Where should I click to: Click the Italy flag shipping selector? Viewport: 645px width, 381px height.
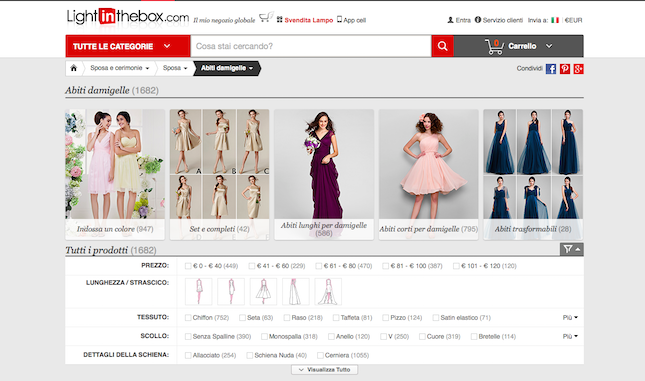click(555, 20)
